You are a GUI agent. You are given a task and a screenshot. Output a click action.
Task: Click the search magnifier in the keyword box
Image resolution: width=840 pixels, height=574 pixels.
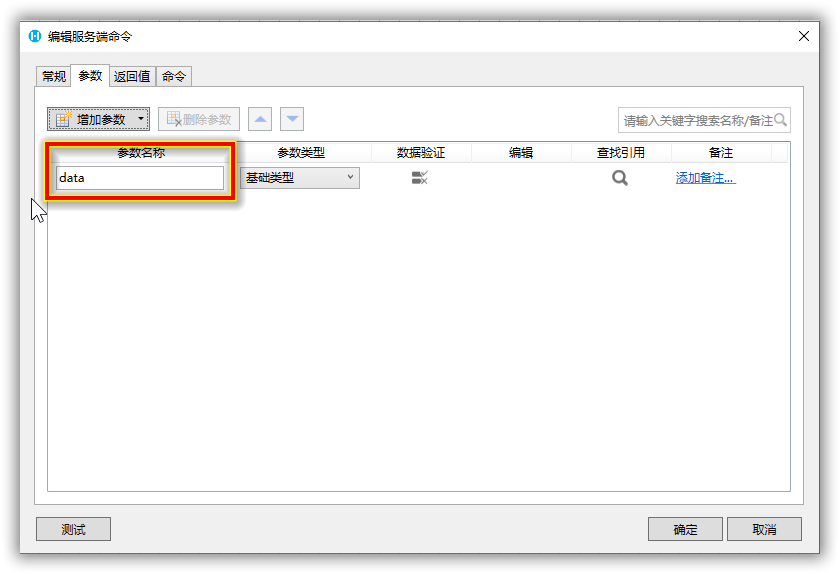pyautogui.click(x=781, y=120)
